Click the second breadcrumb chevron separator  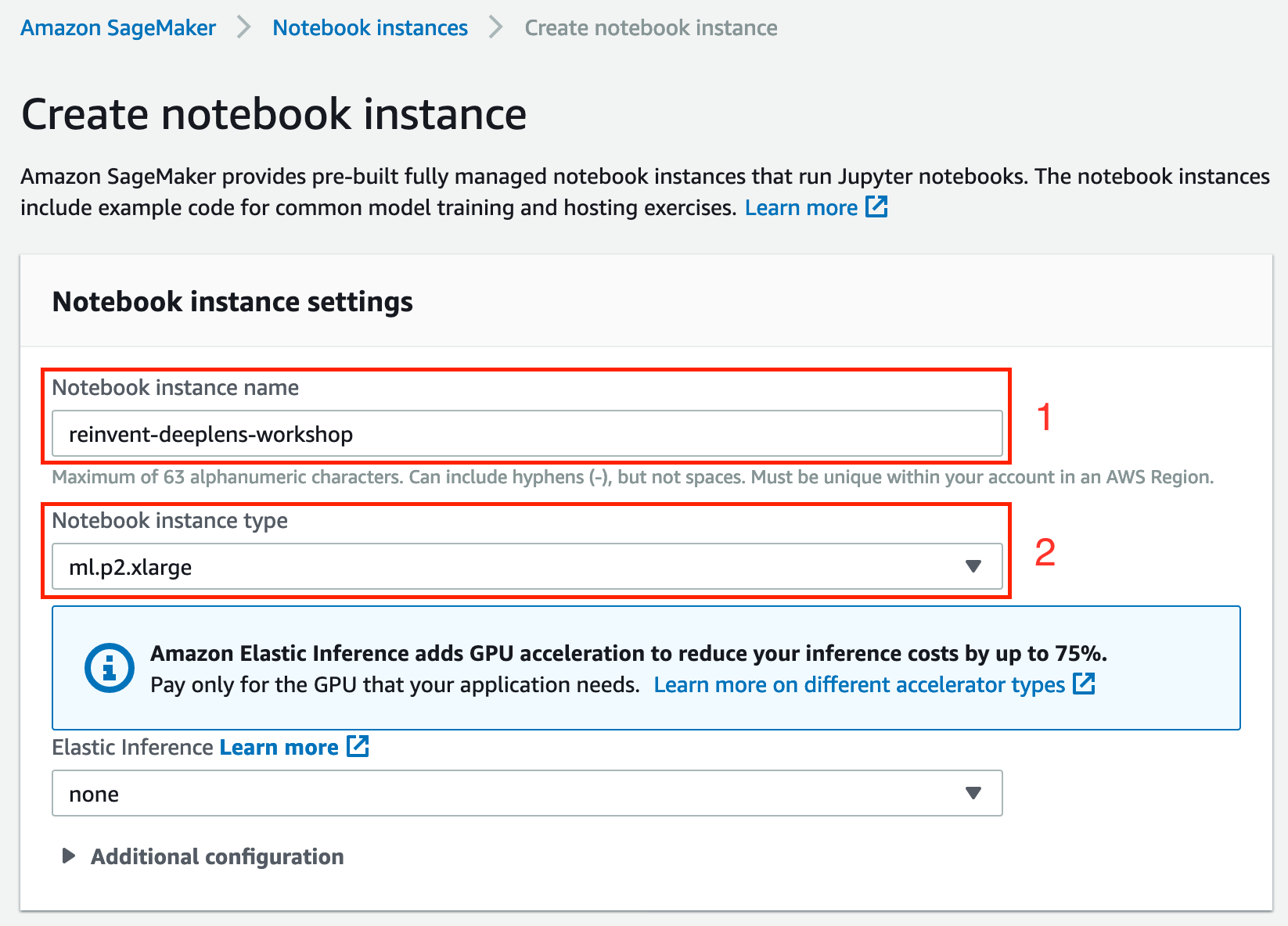[496, 27]
